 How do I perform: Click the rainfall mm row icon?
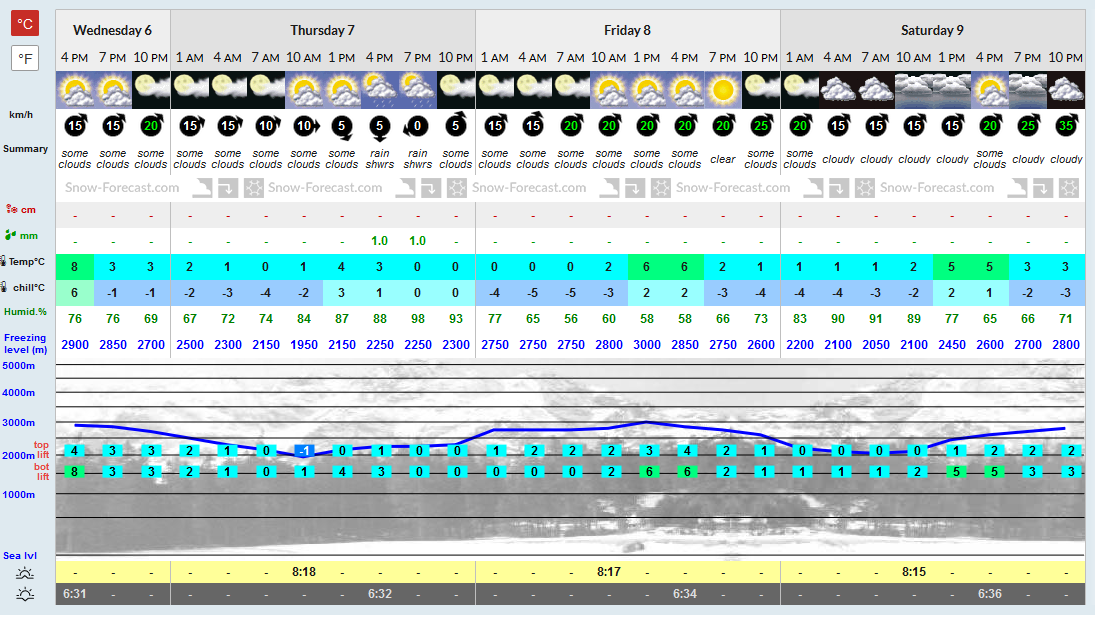click(10, 235)
